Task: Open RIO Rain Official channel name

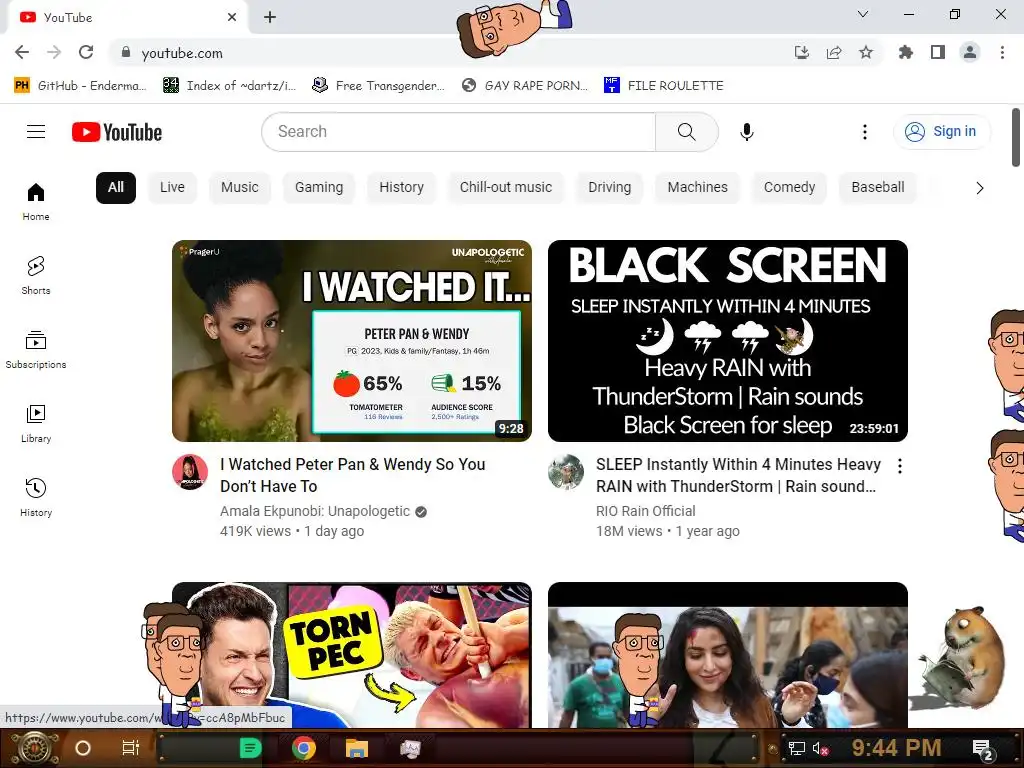Action: 645,511
